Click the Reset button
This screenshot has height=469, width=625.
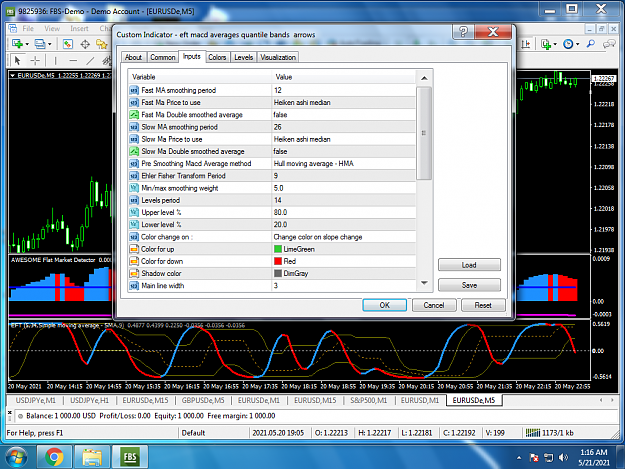coord(483,305)
